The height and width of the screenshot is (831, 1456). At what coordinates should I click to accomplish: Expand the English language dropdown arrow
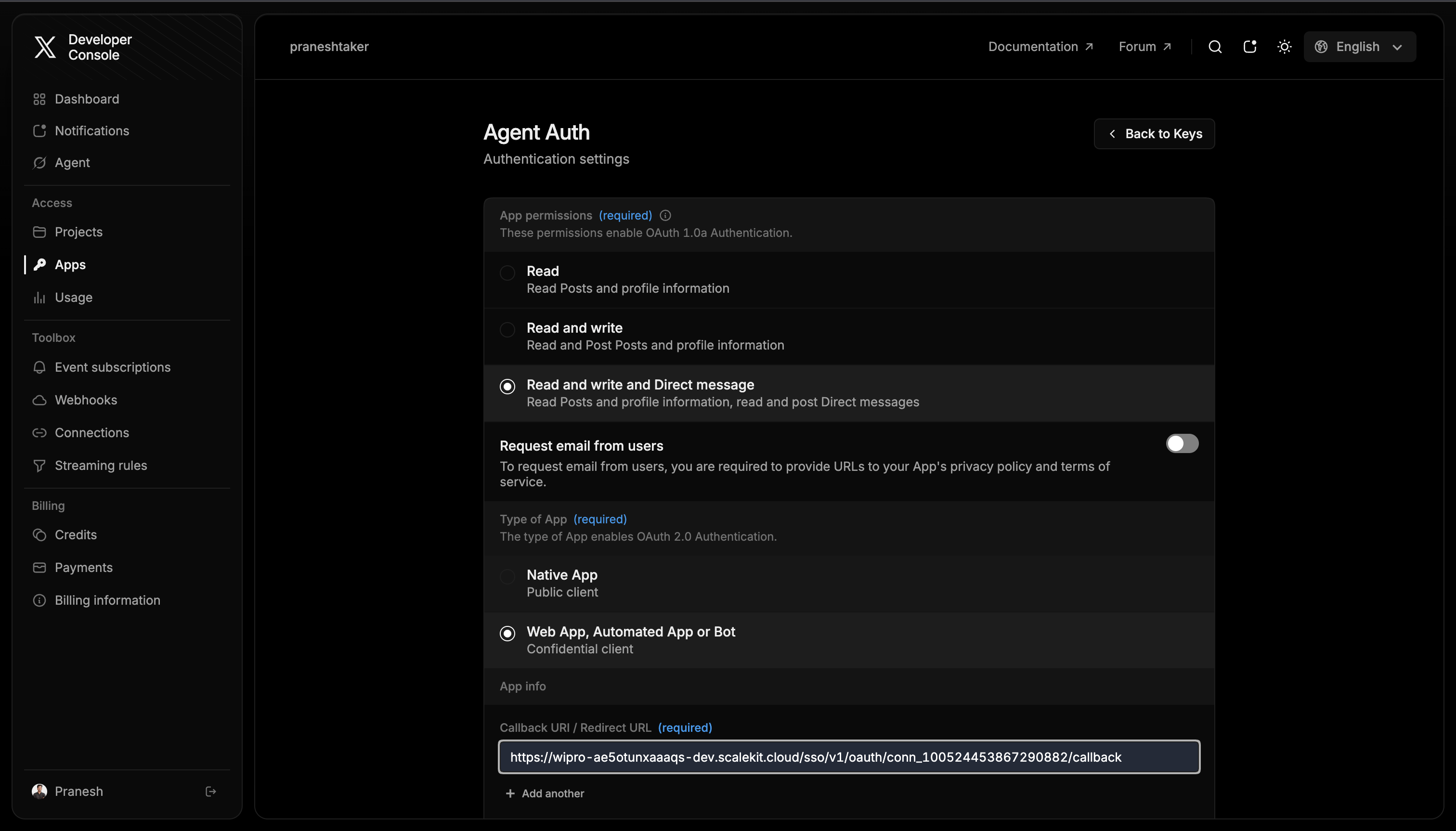point(1397,47)
